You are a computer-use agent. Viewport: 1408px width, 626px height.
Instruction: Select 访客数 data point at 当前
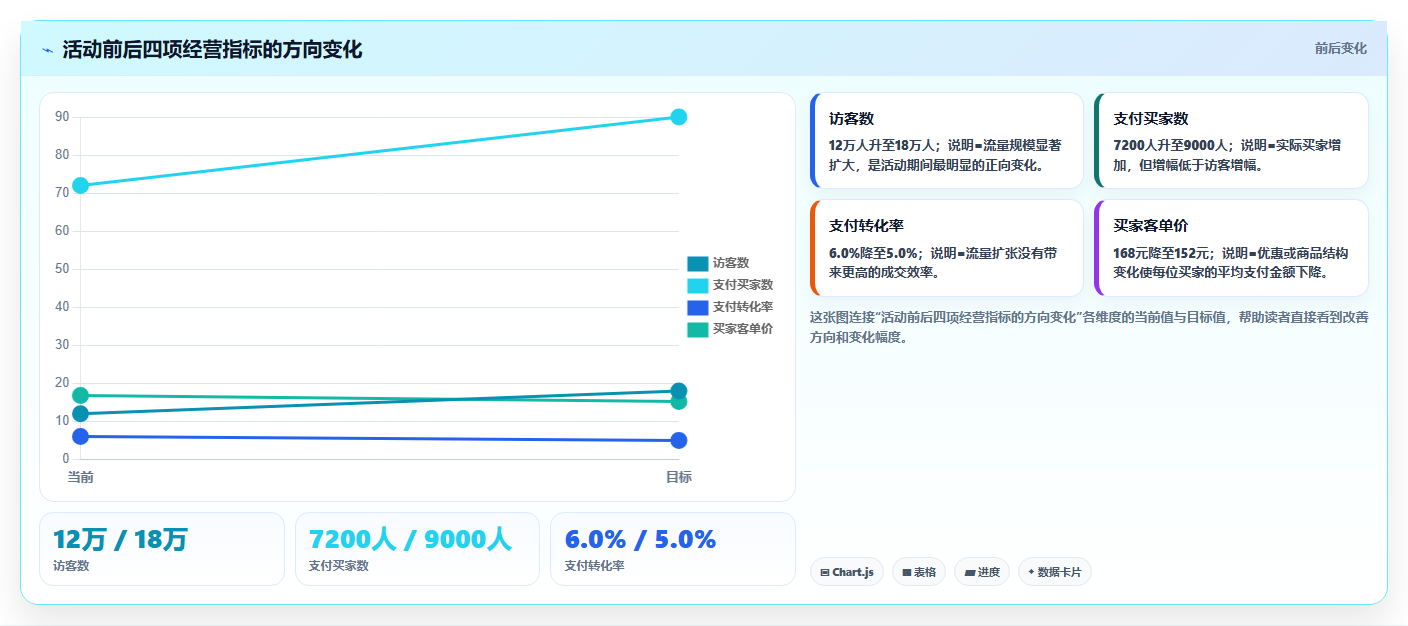(x=81, y=414)
